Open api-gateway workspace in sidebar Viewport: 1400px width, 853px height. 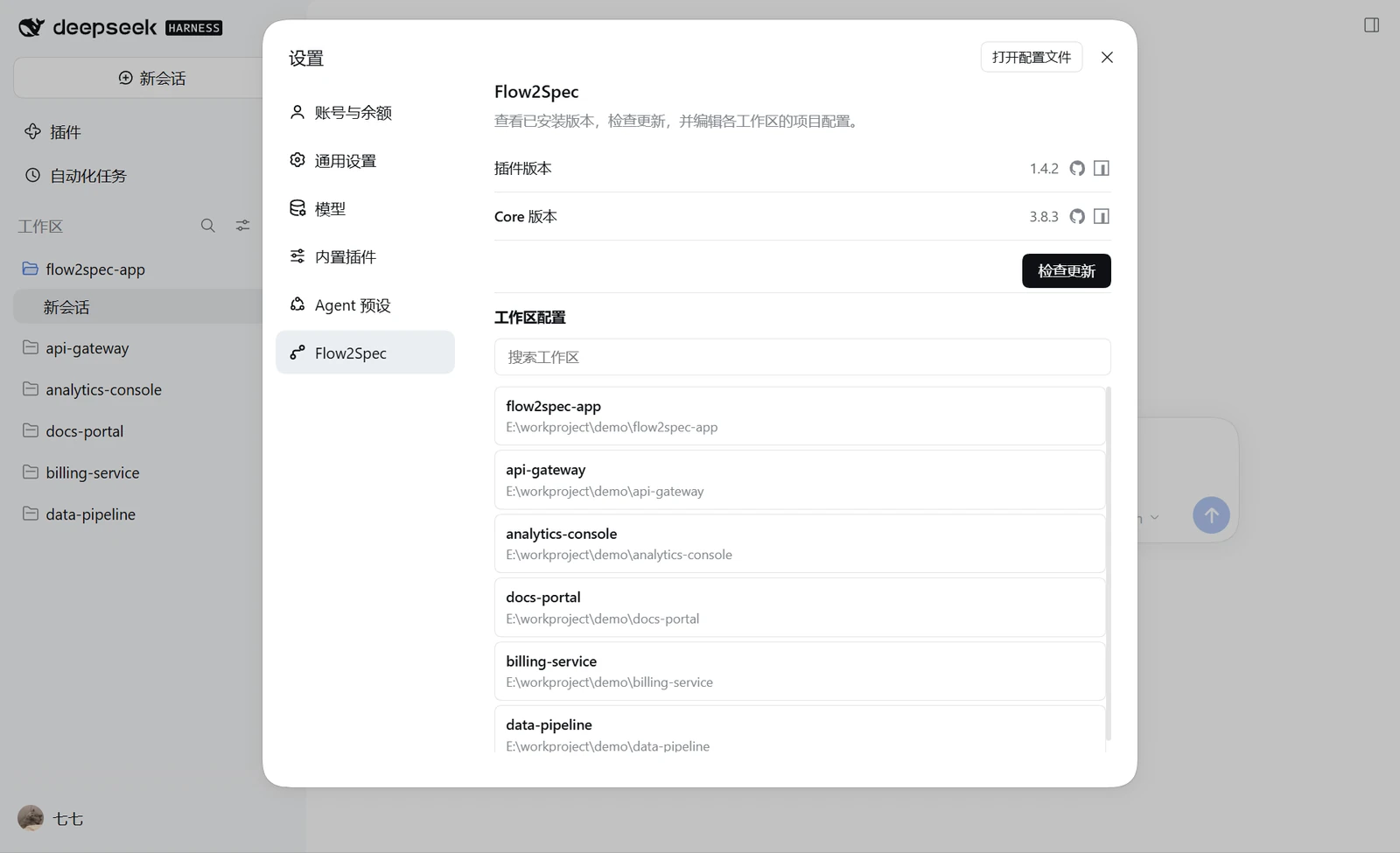click(x=87, y=347)
